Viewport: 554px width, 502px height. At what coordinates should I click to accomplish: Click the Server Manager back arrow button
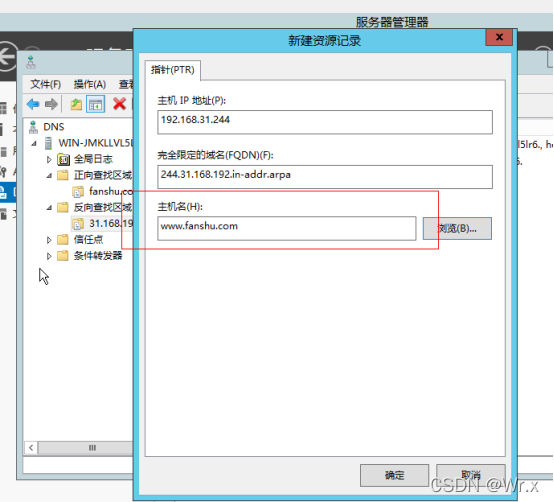(x=6, y=57)
